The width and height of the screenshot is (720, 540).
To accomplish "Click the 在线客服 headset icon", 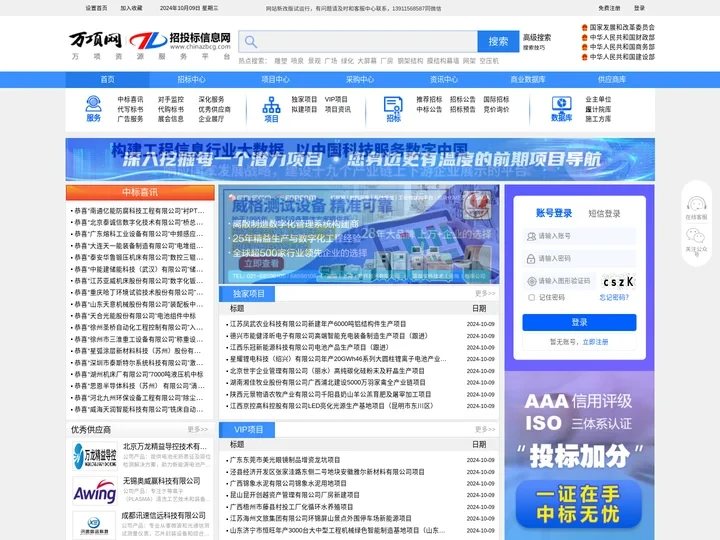I will pos(696,203).
